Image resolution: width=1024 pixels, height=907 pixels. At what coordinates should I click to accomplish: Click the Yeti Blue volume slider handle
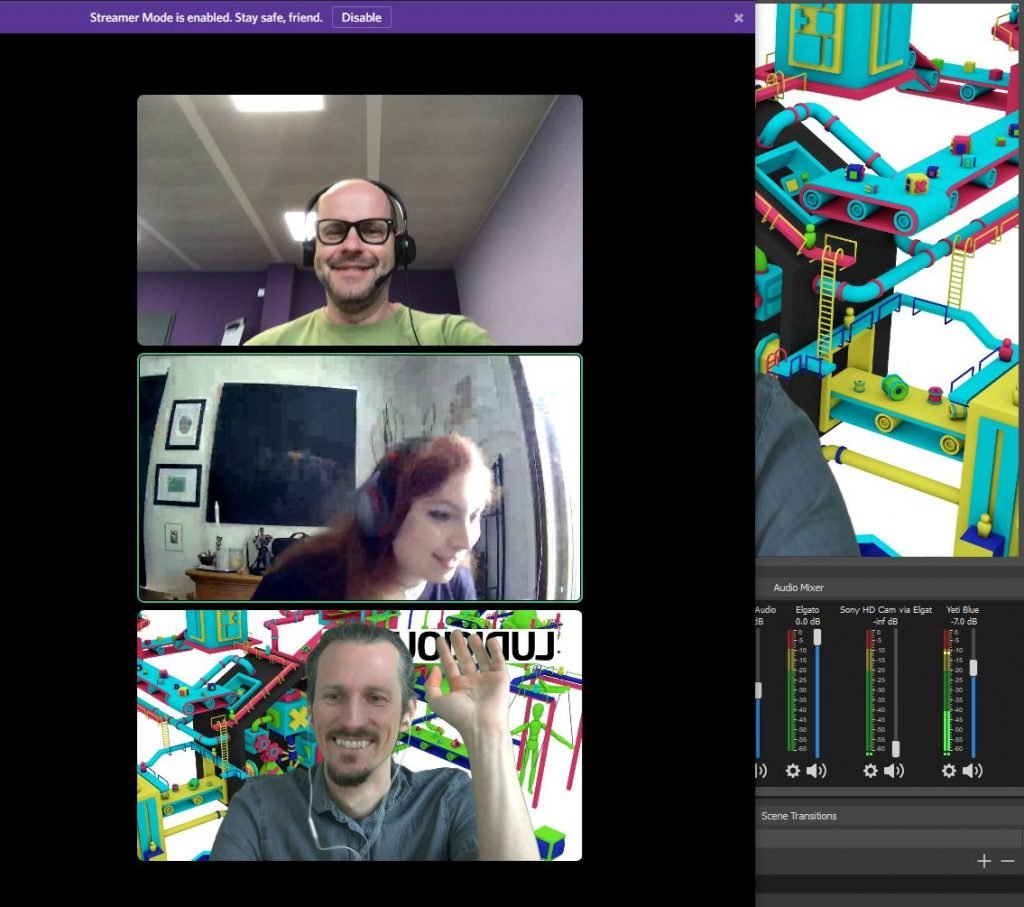[x=973, y=667]
